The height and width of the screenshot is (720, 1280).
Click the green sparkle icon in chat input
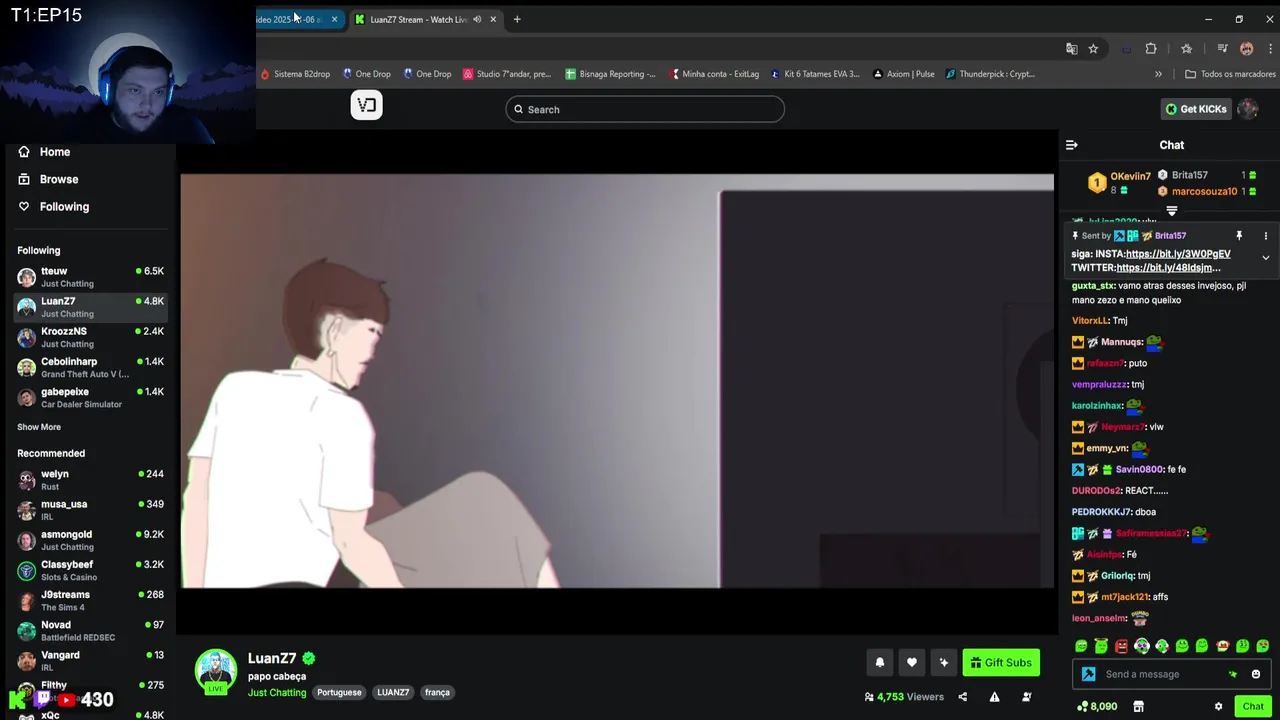coord(1233,674)
